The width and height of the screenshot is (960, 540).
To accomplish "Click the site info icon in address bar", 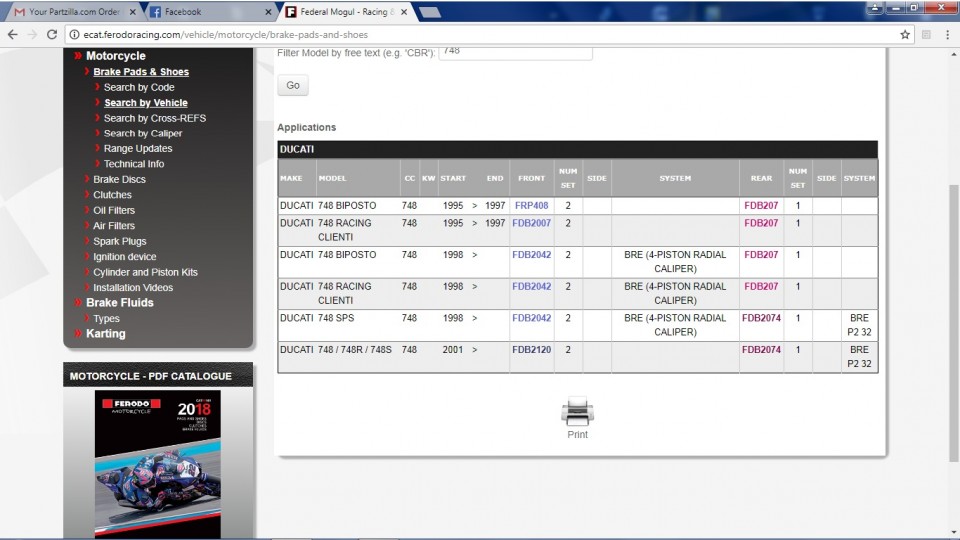I will tap(74, 35).
